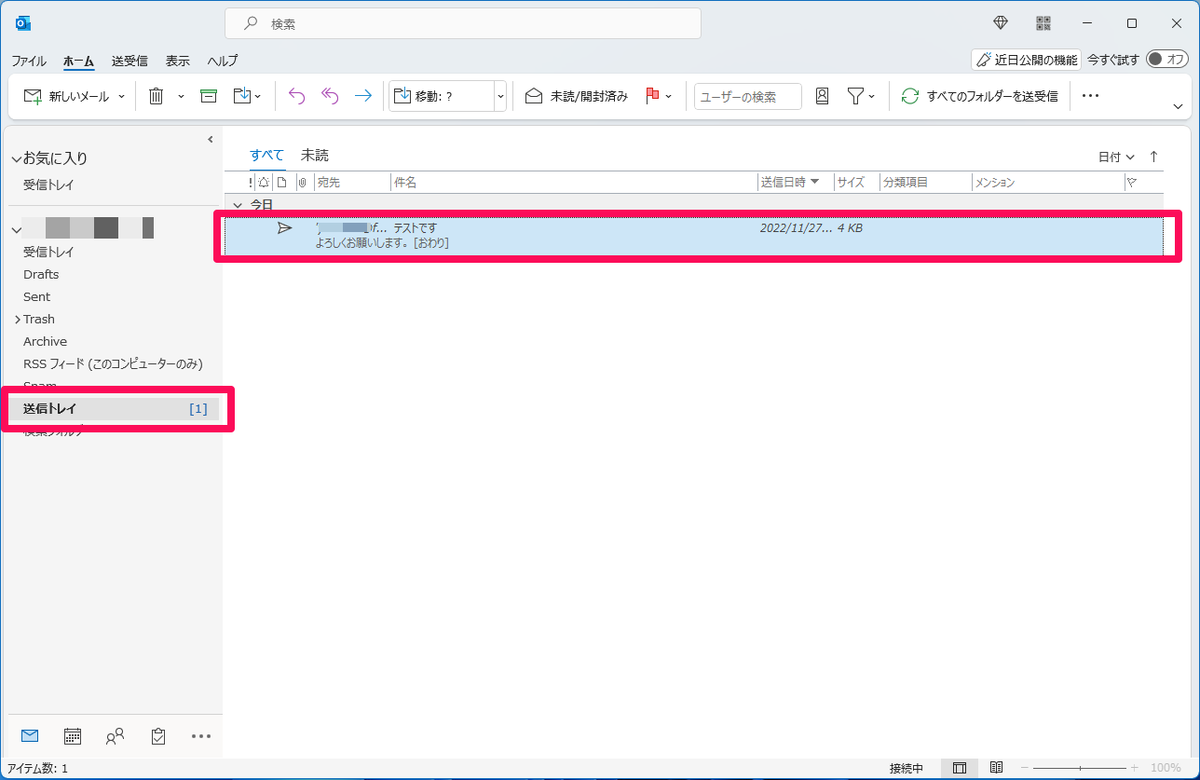This screenshot has width=1200, height=780.
Task: Open the delete options dropdown arrow
Action: pyautogui.click(x=181, y=96)
